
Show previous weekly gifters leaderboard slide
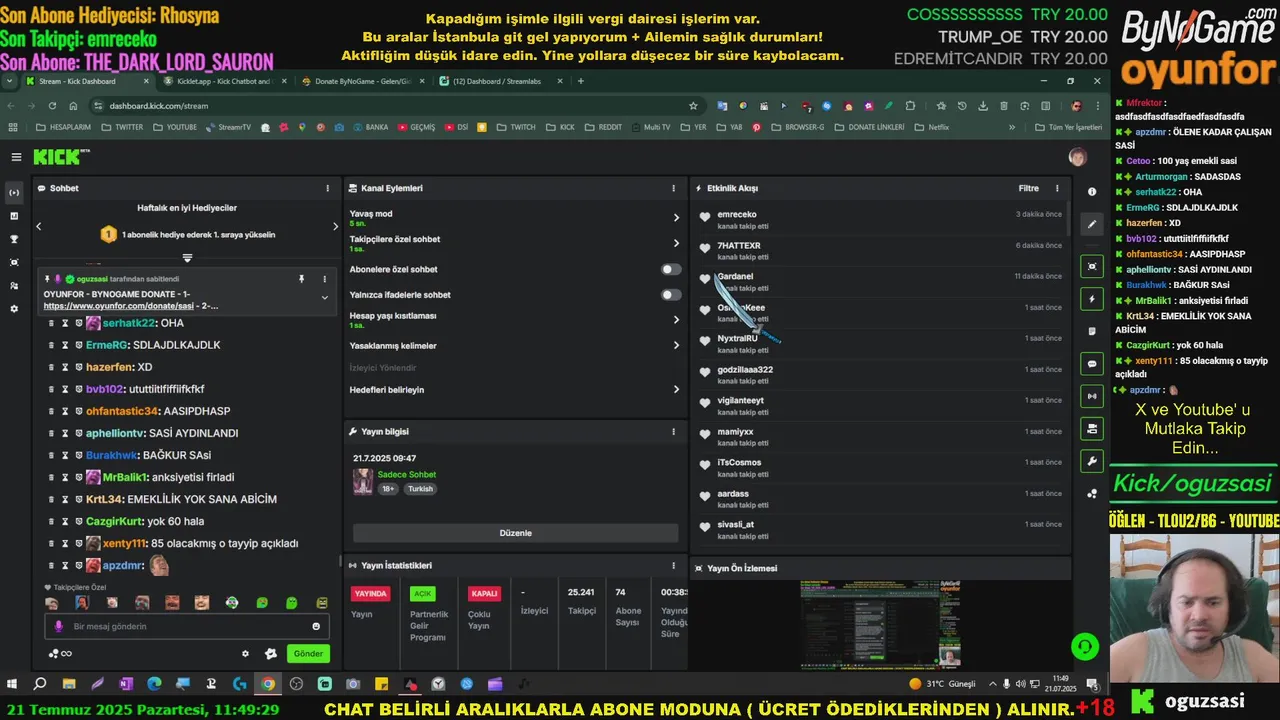tap(39, 226)
